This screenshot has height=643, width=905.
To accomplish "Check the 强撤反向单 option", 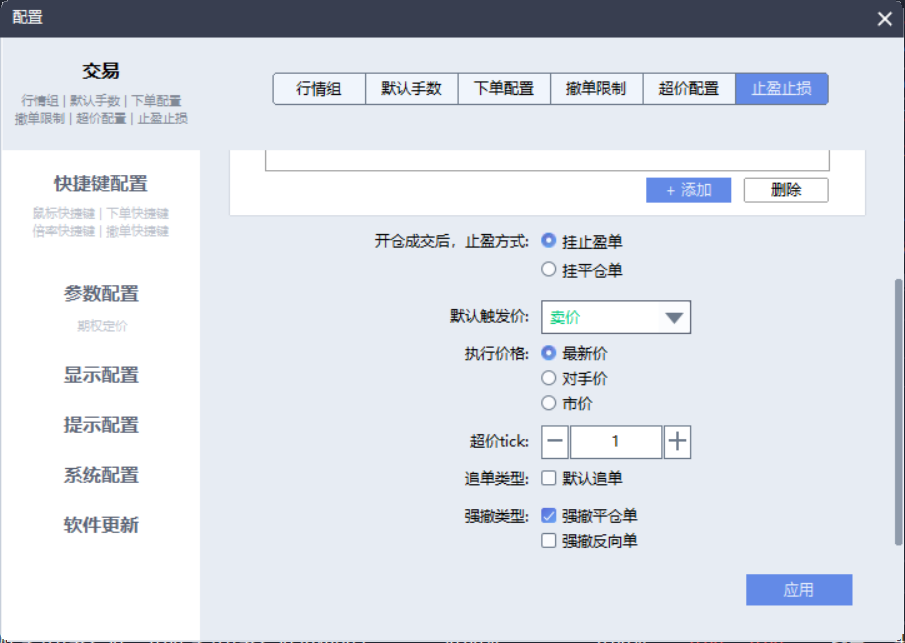I will coord(548,540).
